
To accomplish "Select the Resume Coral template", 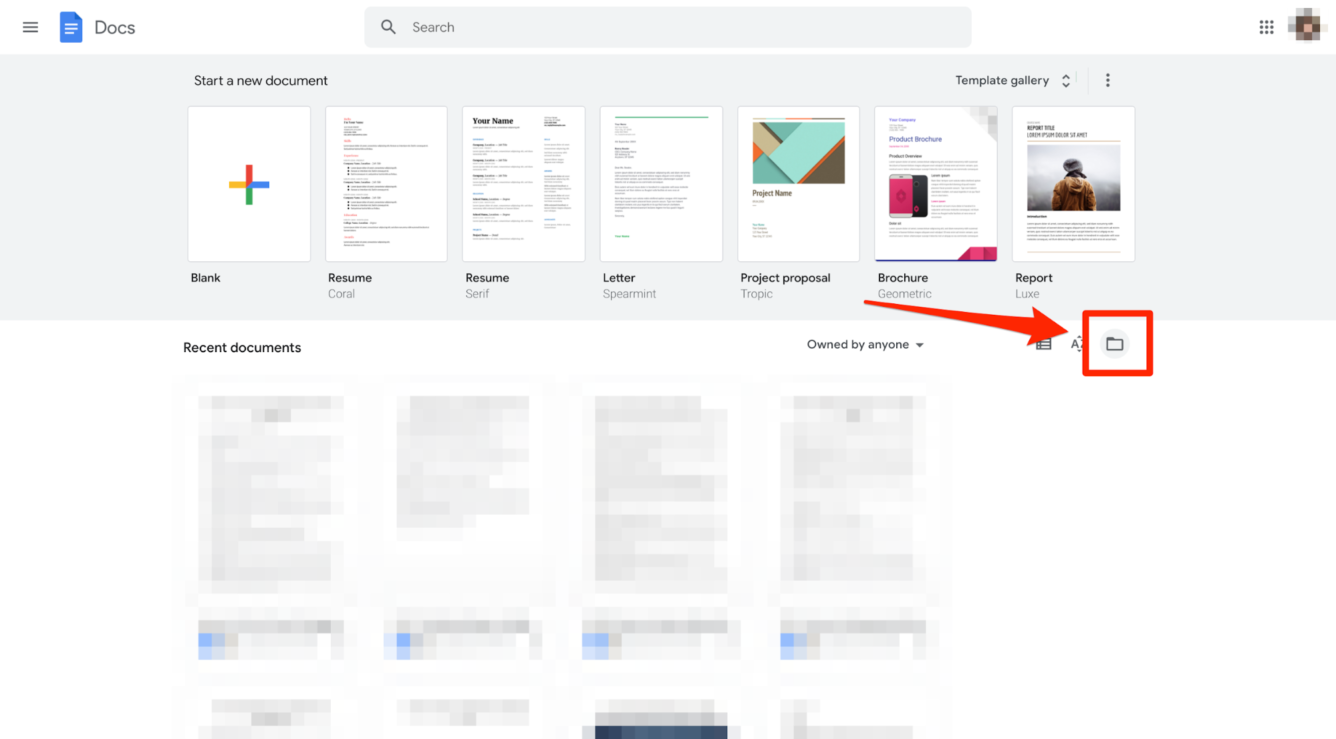I will coord(386,184).
